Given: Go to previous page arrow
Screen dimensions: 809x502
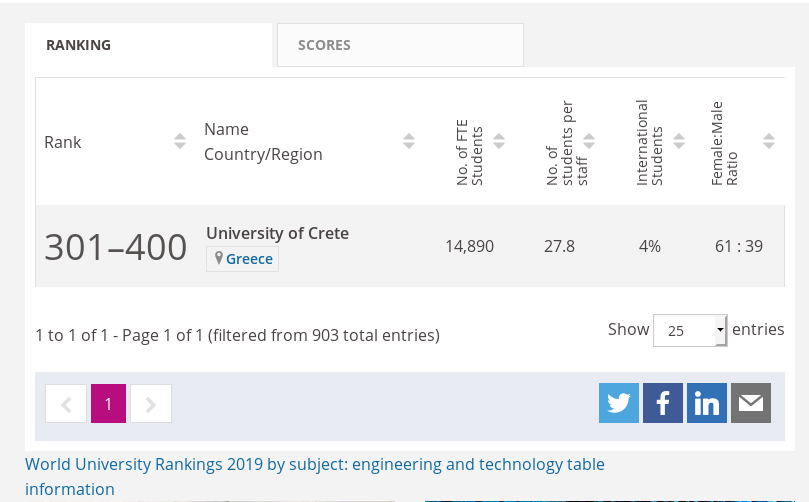Looking at the screenshot, I should coord(66,403).
